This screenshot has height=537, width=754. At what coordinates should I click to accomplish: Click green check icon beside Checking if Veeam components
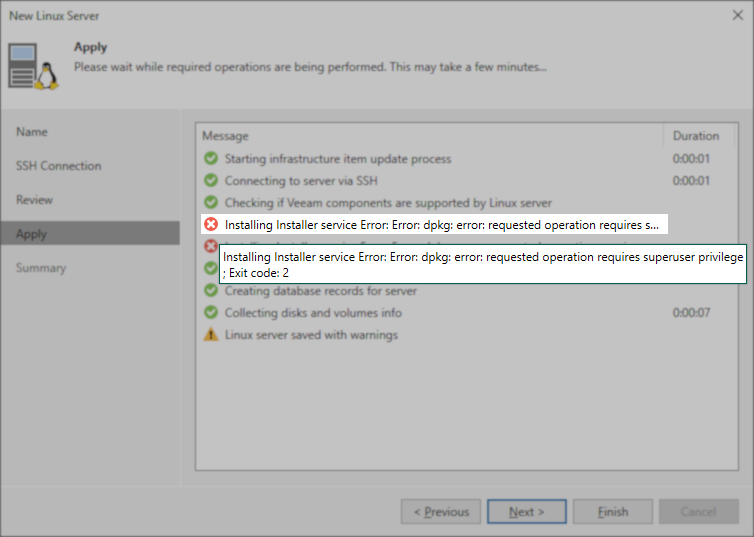(211, 202)
